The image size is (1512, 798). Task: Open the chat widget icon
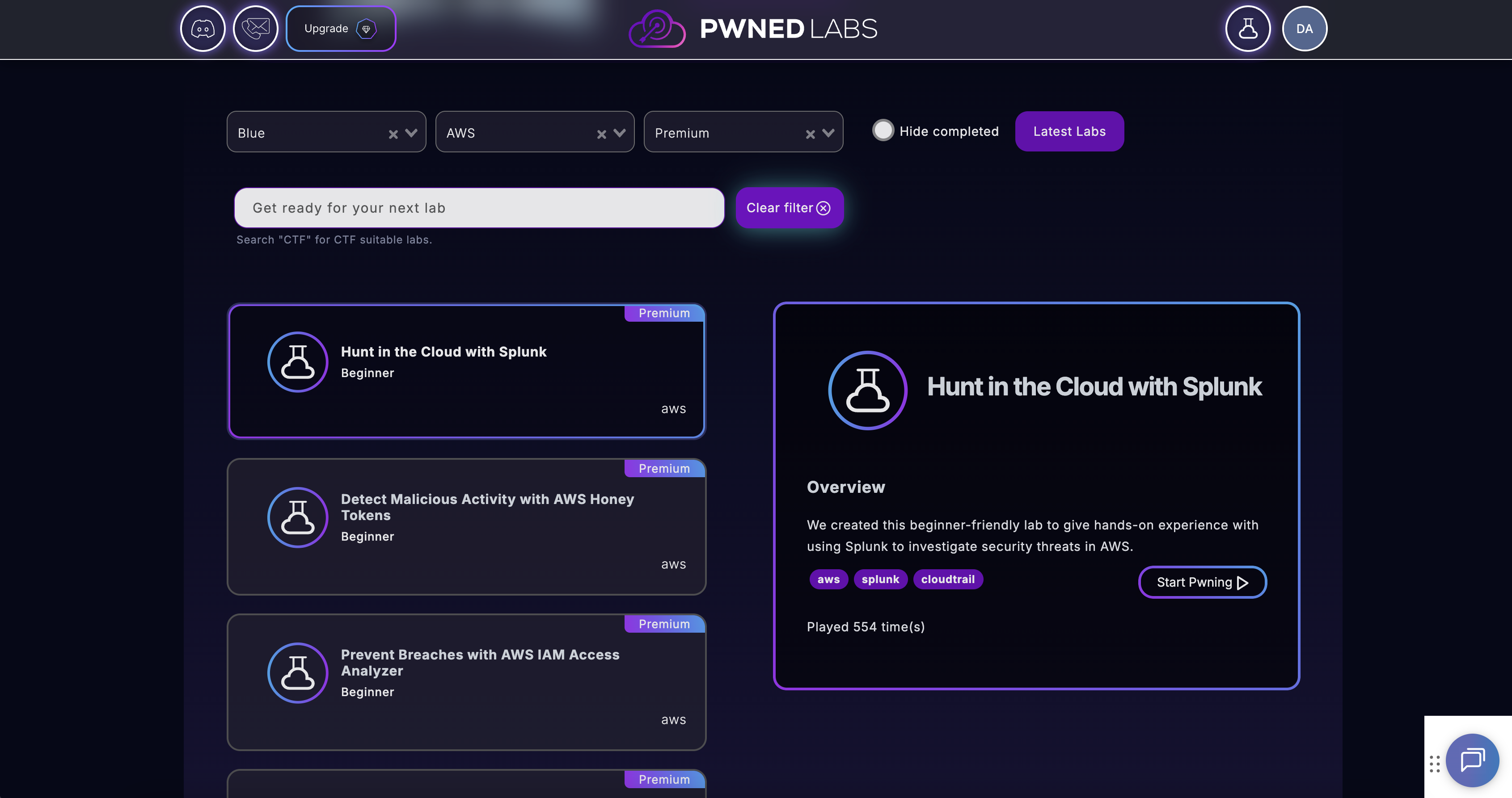[x=1472, y=760]
